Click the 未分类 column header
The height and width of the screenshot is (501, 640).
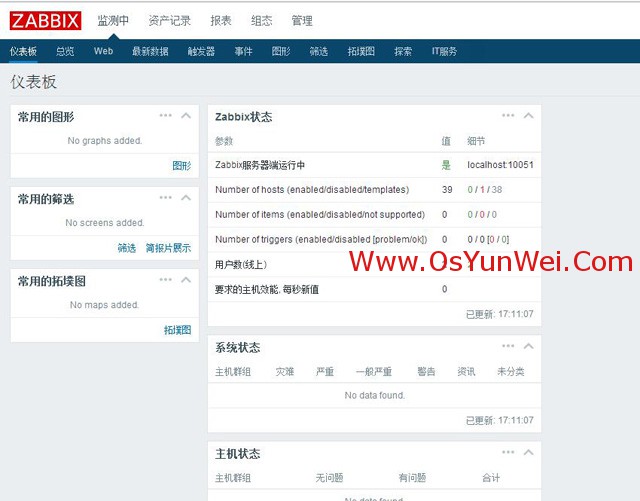(x=511, y=372)
